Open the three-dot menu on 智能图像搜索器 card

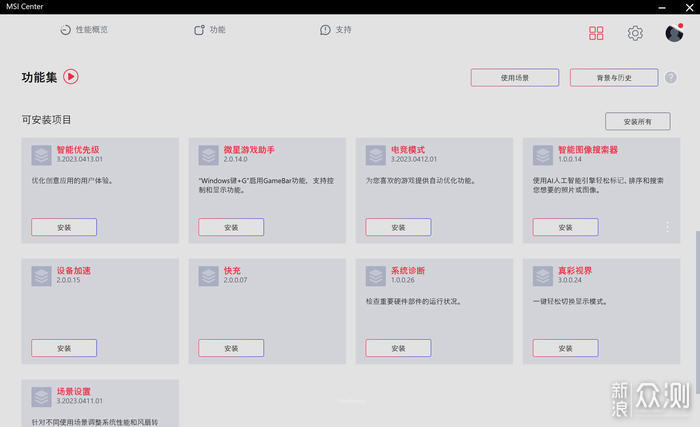click(x=667, y=227)
